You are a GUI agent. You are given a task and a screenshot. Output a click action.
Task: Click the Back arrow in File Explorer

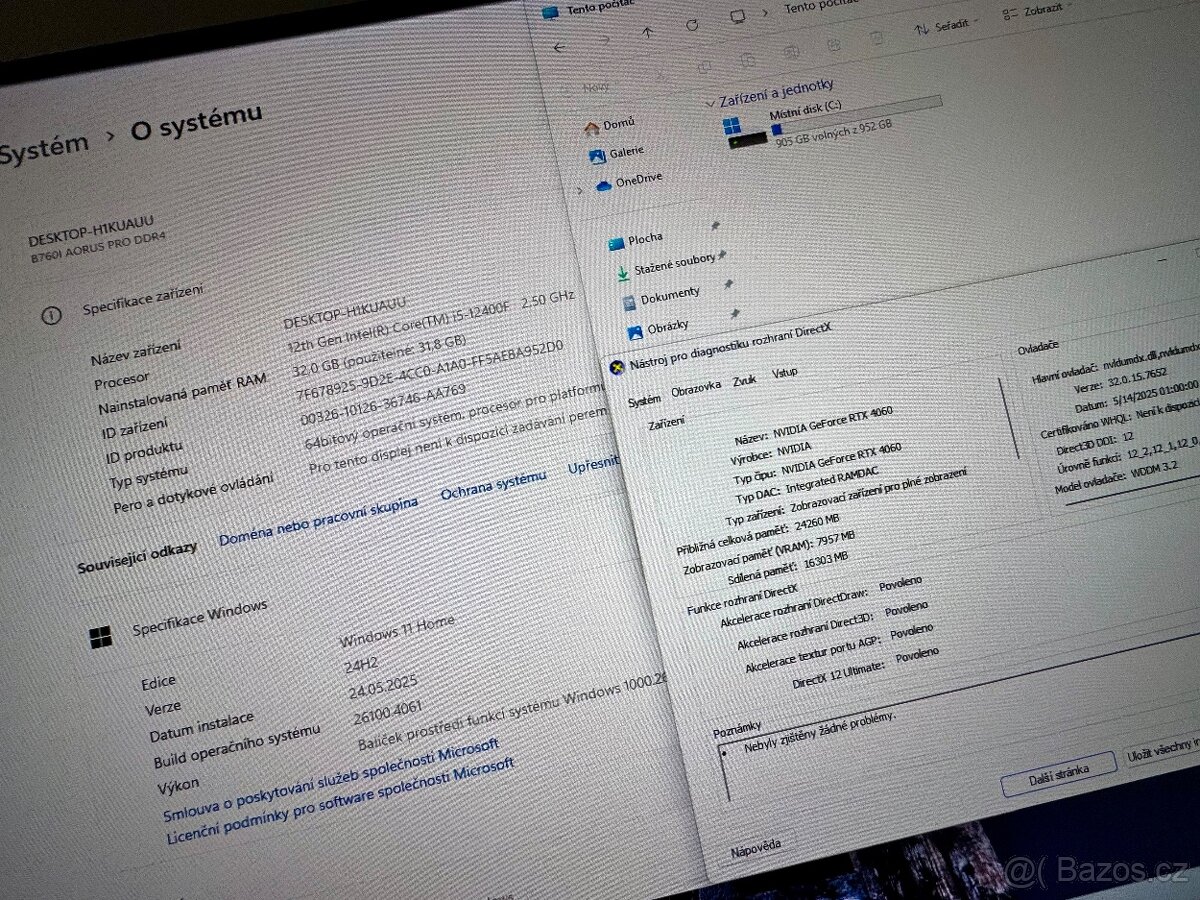[559, 46]
